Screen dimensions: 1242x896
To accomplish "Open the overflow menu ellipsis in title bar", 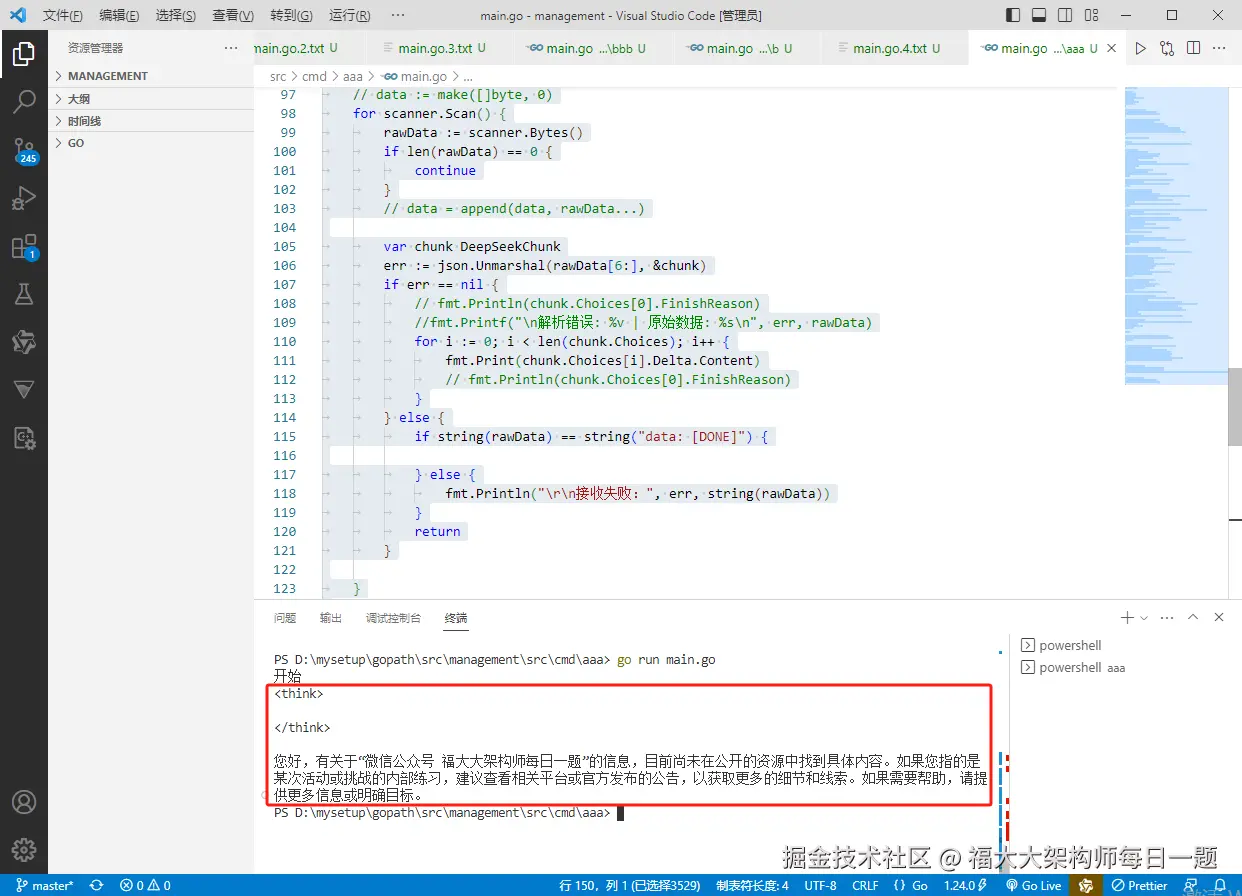I will tap(398, 15).
